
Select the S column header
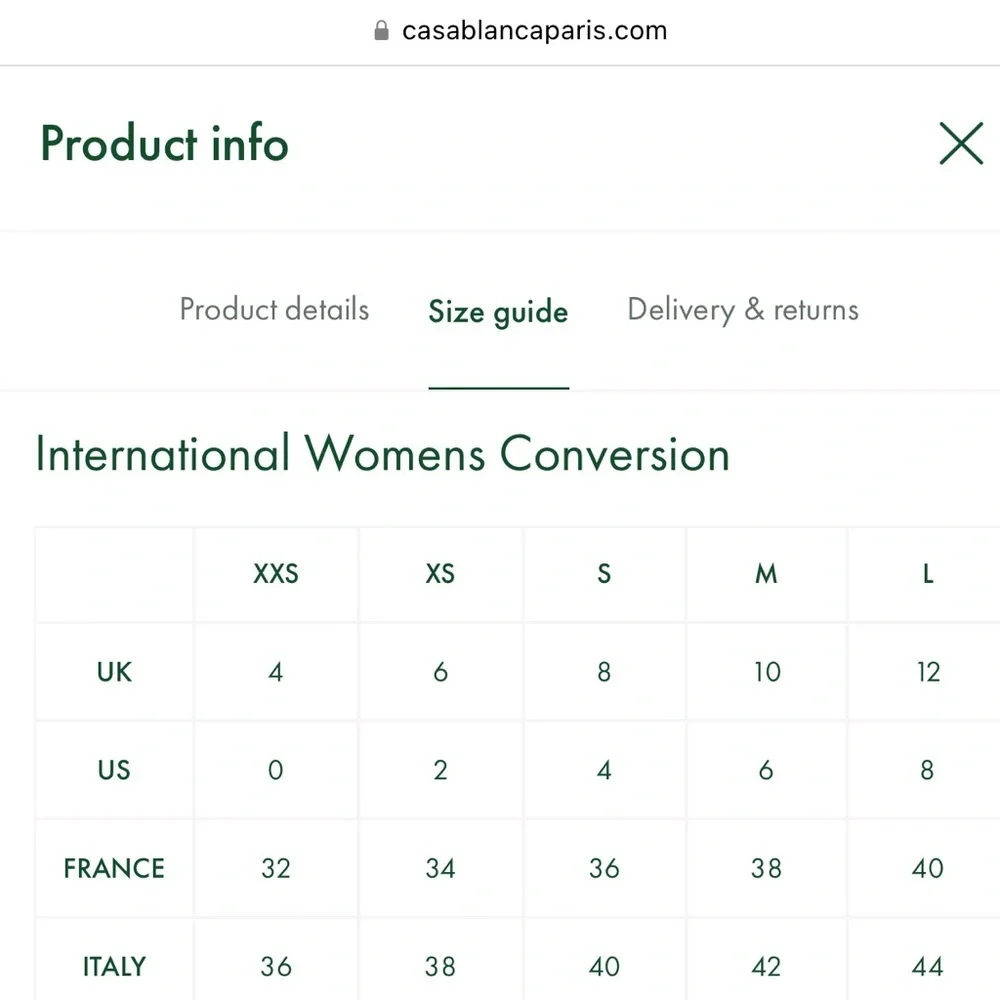604,574
